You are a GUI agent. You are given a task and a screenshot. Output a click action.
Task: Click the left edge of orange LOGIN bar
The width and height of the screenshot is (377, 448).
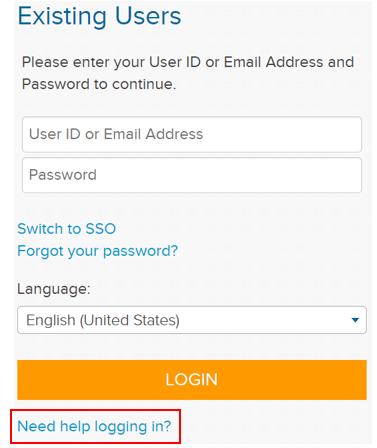coord(21,380)
